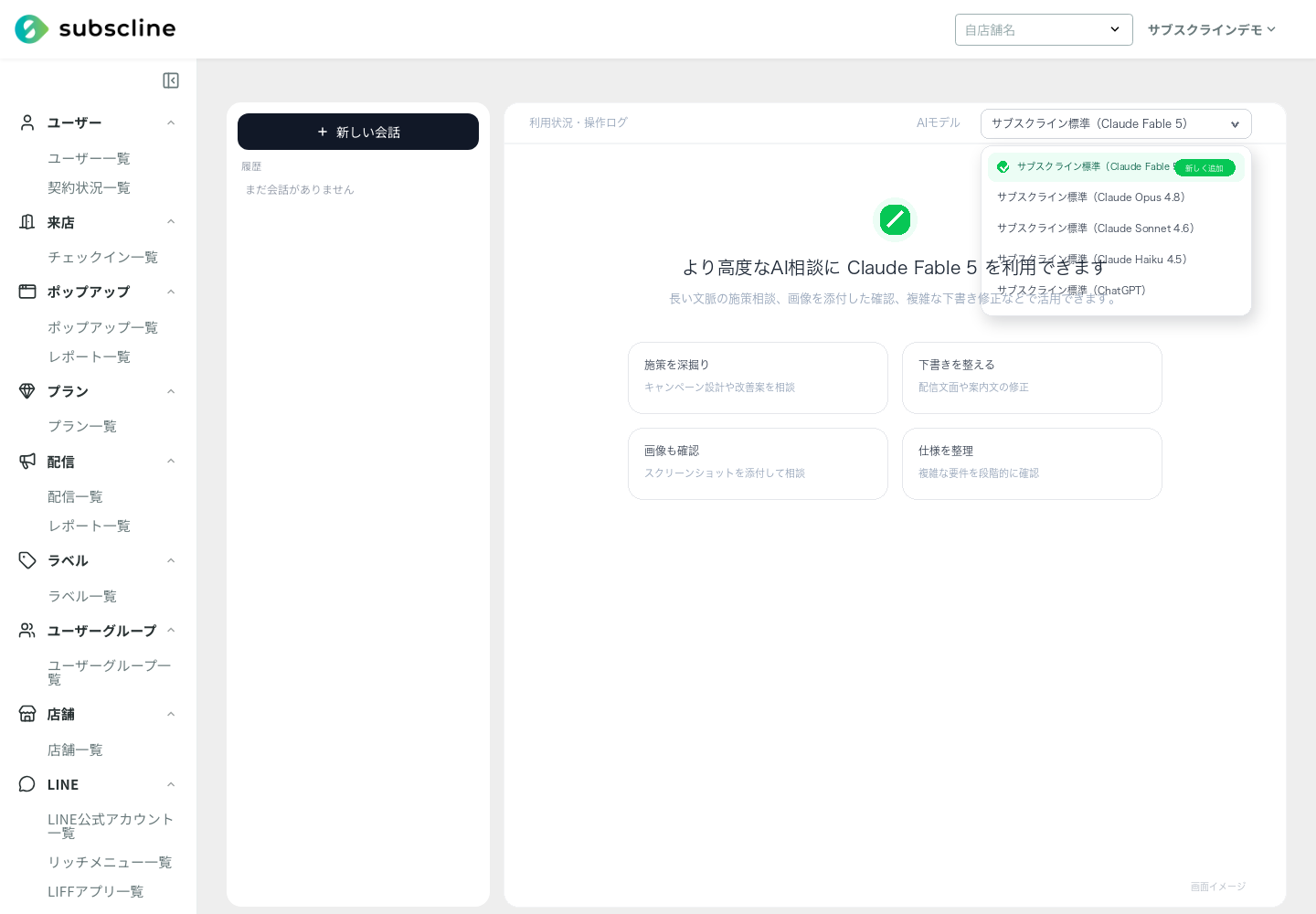
Task: Collapse the 店舗 section chevron
Action: click(x=171, y=714)
